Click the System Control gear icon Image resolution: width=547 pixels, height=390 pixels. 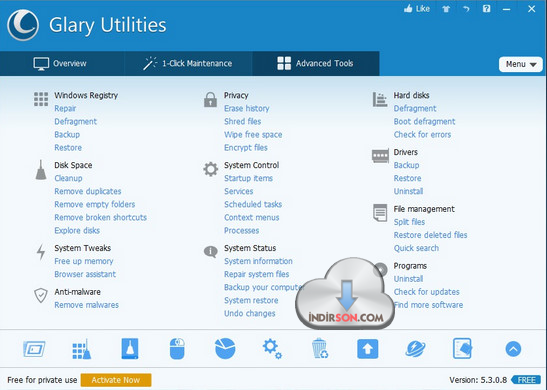click(x=211, y=169)
